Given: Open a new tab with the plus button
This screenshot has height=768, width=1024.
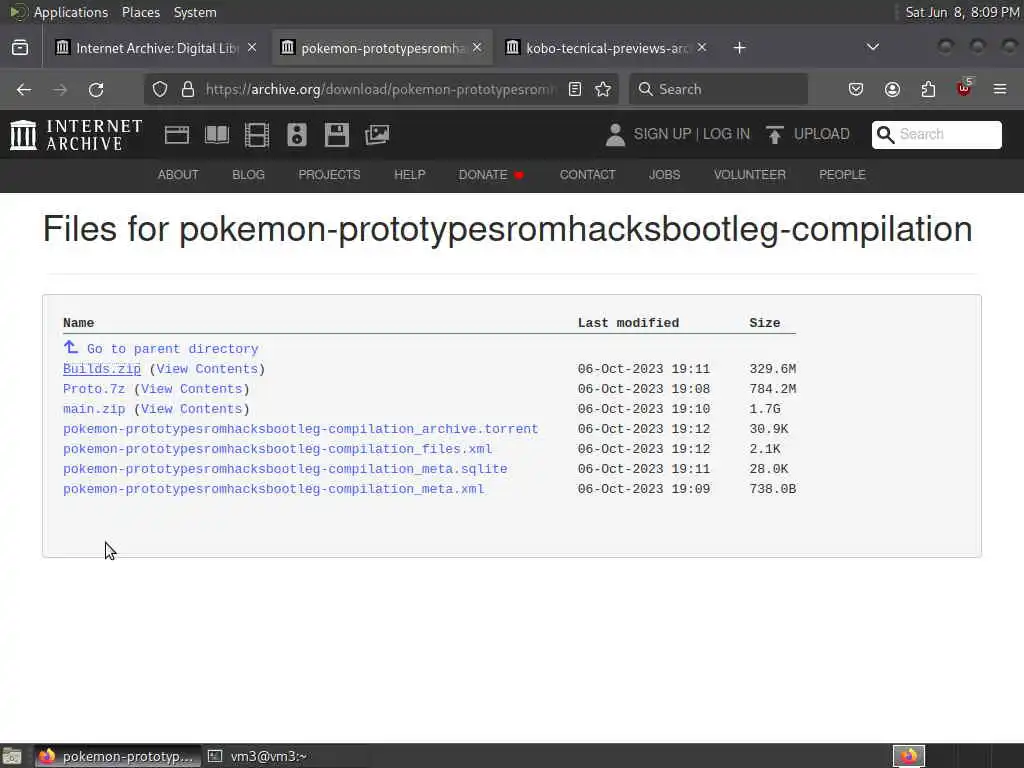Looking at the screenshot, I should 739,48.
